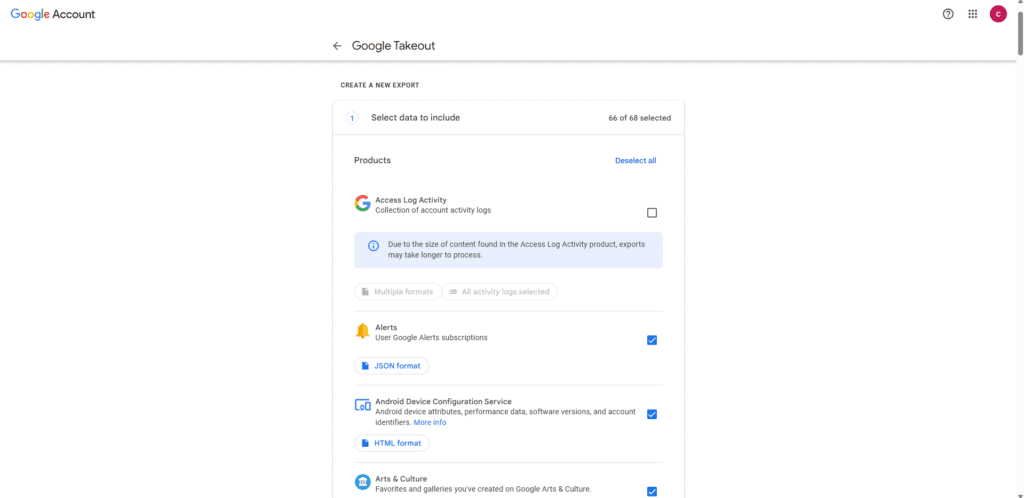The width and height of the screenshot is (1024, 498).
Task: Click the back arrow beside Google Takeout
Action: tap(337, 46)
